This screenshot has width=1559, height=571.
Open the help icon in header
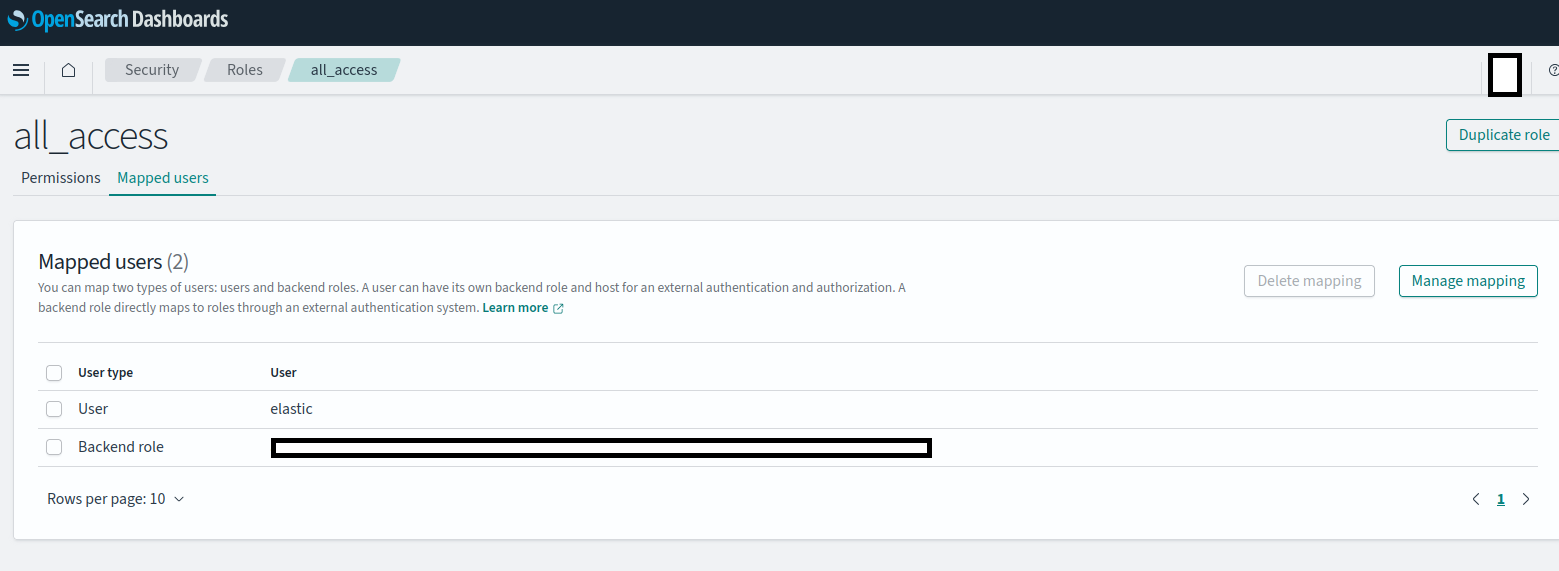click(x=1553, y=71)
